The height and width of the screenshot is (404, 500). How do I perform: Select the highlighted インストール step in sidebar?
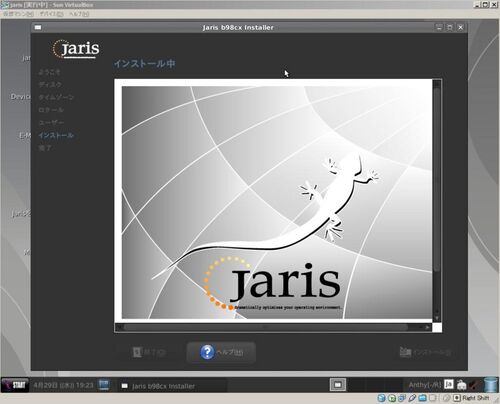[56, 135]
